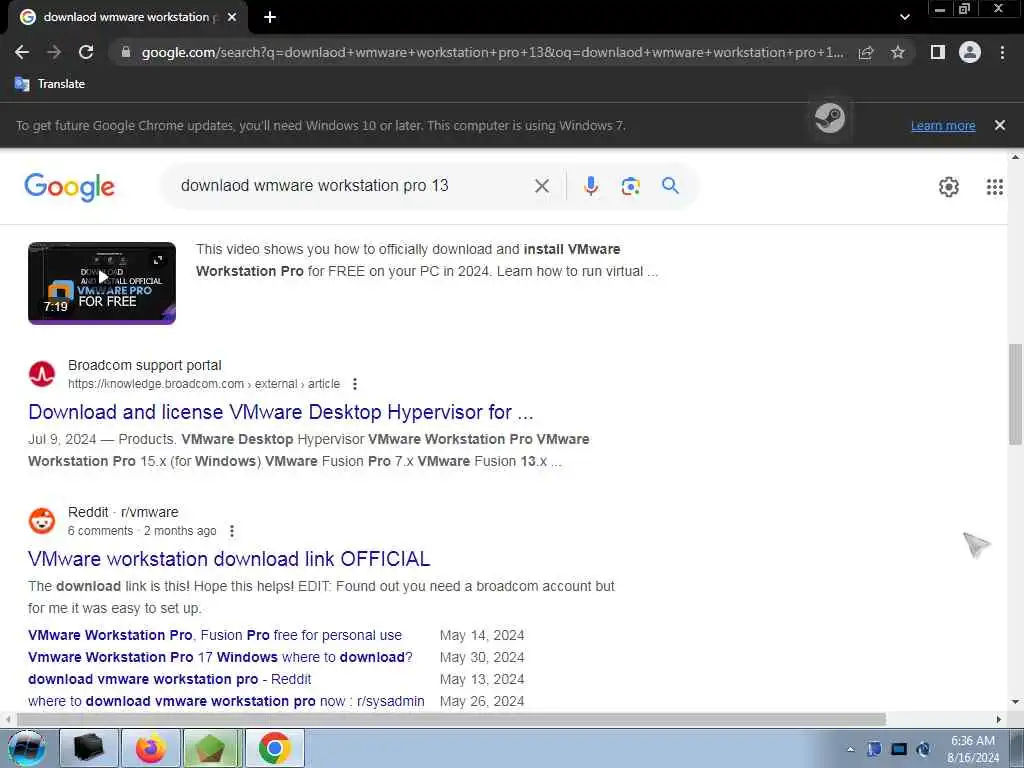
Task: Show hidden system tray icons
Action: [x=850, y=749]
